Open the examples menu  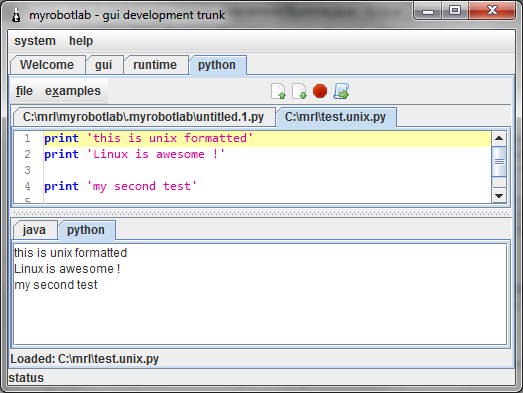pyautogui.click(x=73, y=91)
